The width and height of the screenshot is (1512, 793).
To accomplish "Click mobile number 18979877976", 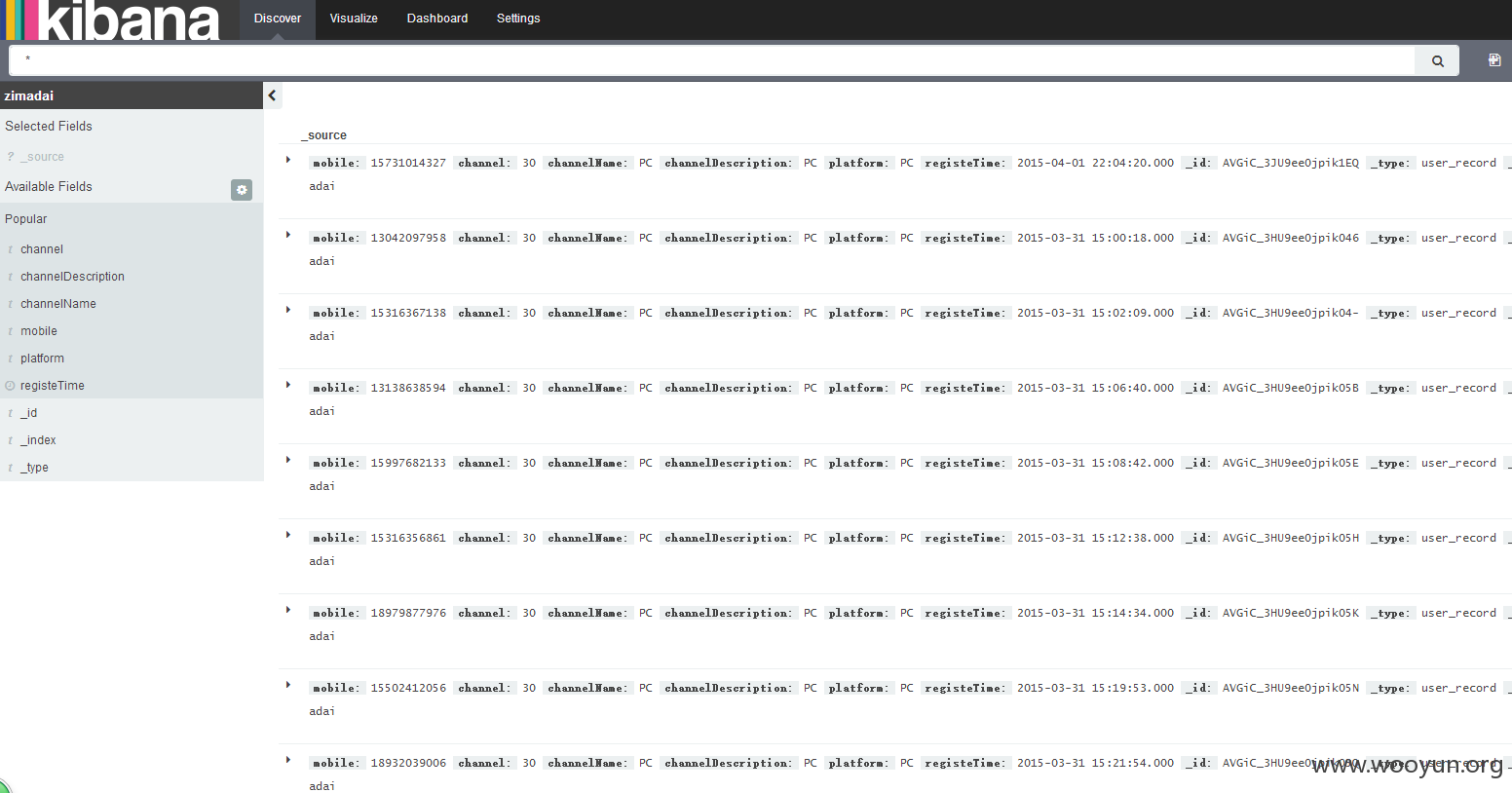I will coord(408,613).
